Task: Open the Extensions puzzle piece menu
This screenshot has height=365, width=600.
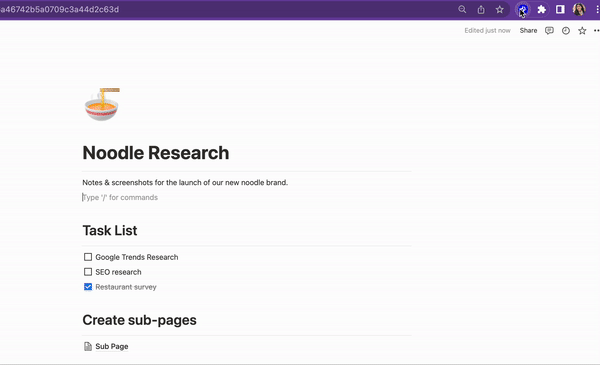Action: (541, 10)
